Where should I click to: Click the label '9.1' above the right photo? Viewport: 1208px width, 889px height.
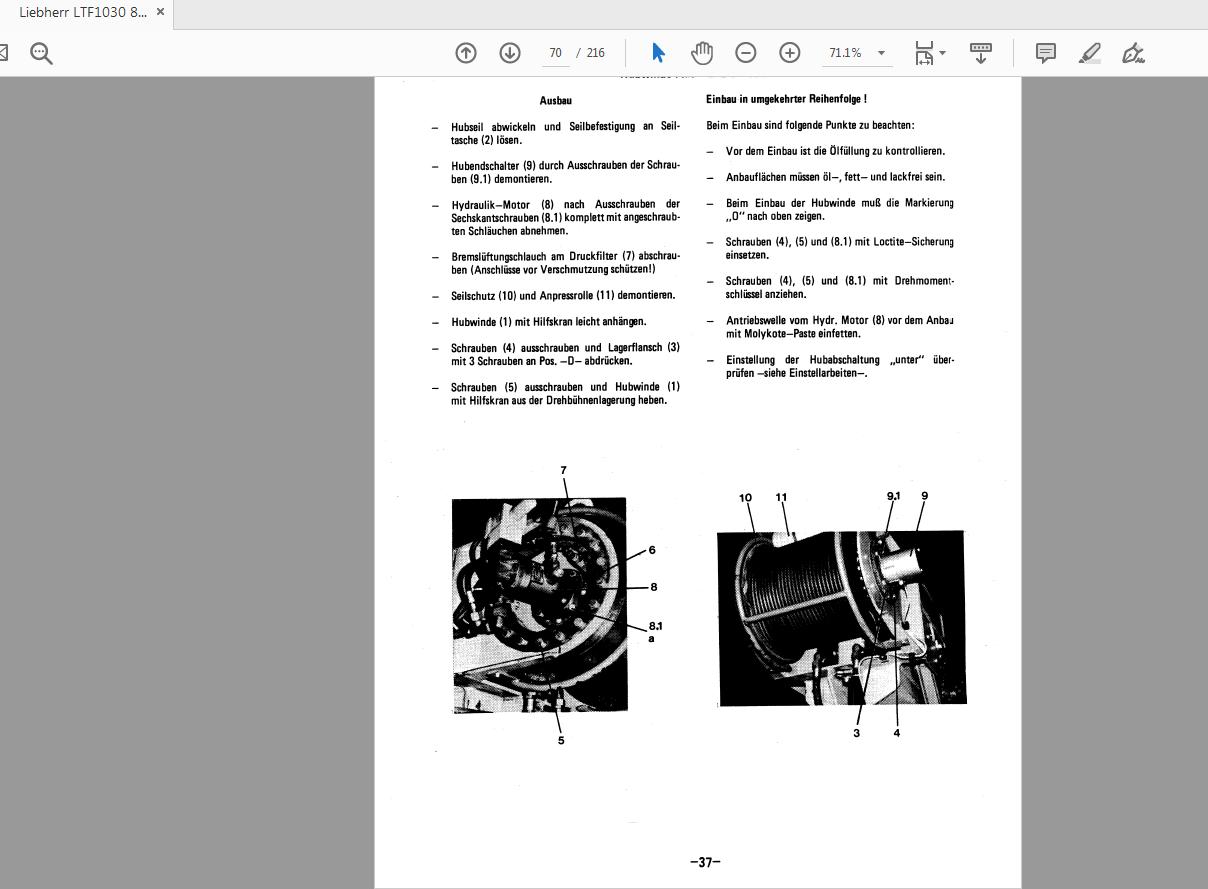point(893,496)
